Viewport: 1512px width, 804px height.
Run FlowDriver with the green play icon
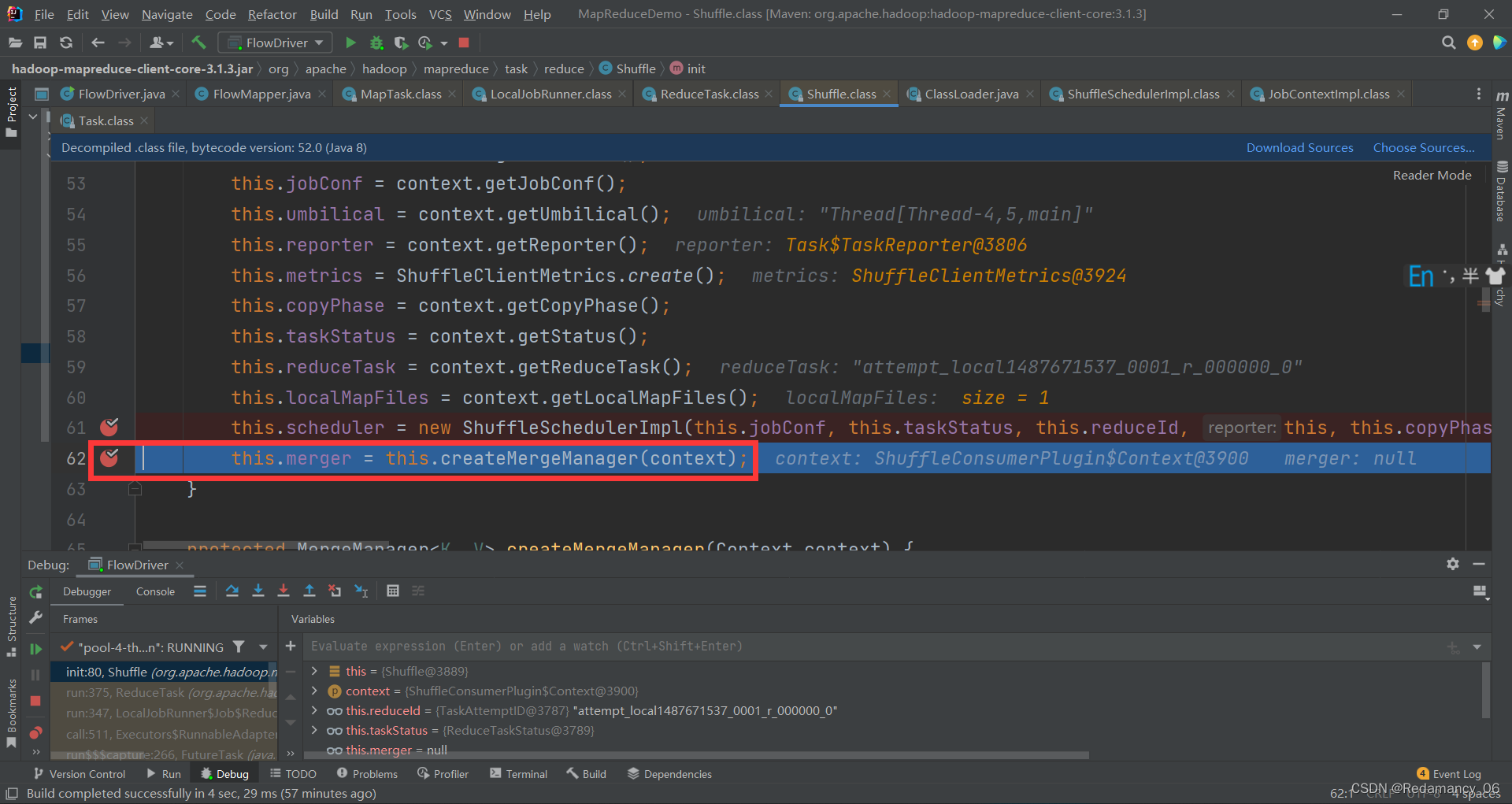point(351,43)
